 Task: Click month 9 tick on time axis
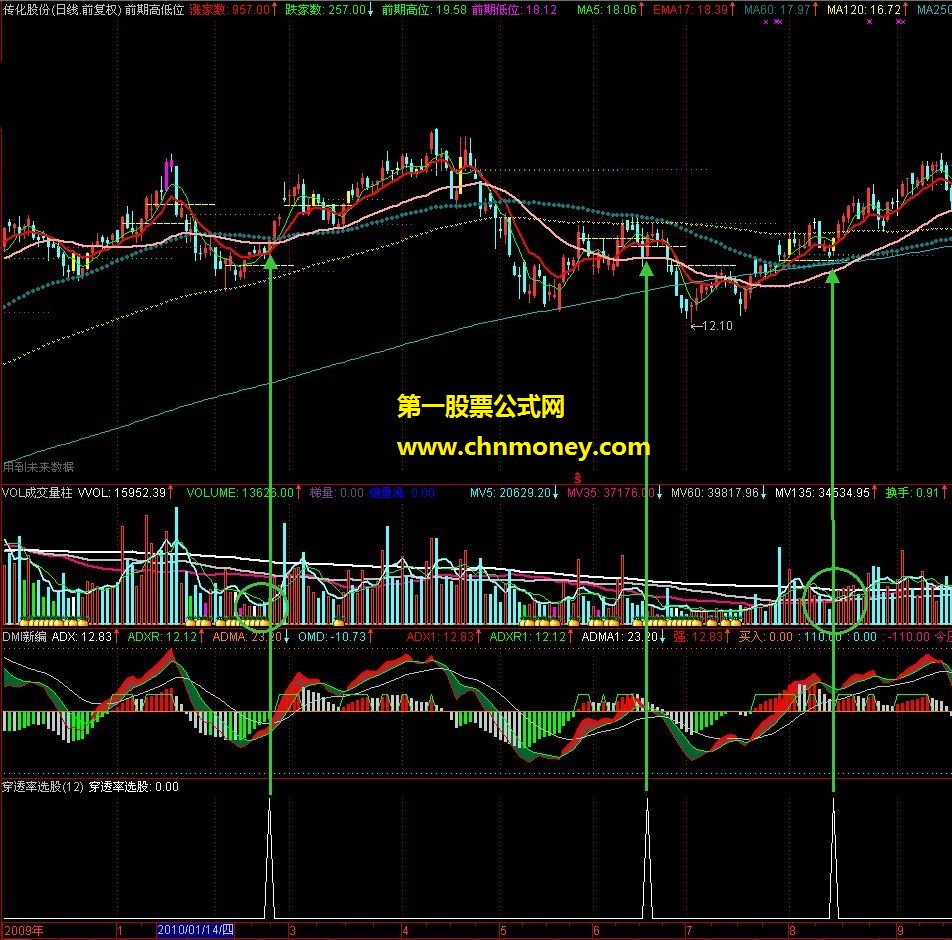coord(900,930)
